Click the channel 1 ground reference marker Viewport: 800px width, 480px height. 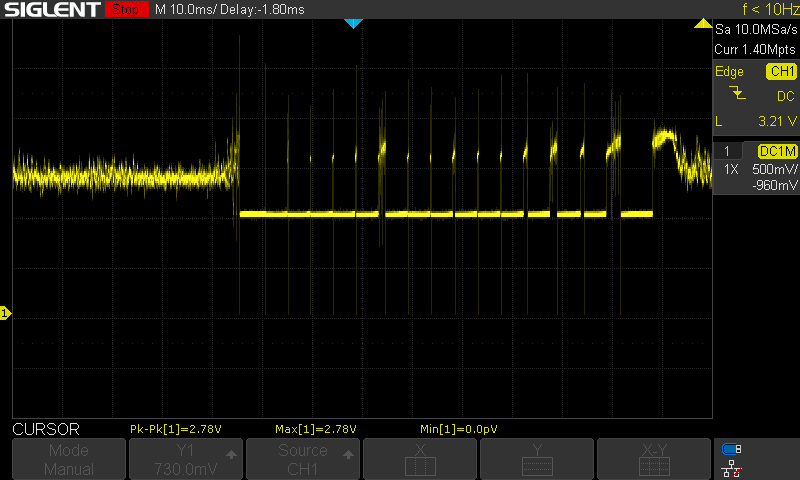[x=5, y=313]
